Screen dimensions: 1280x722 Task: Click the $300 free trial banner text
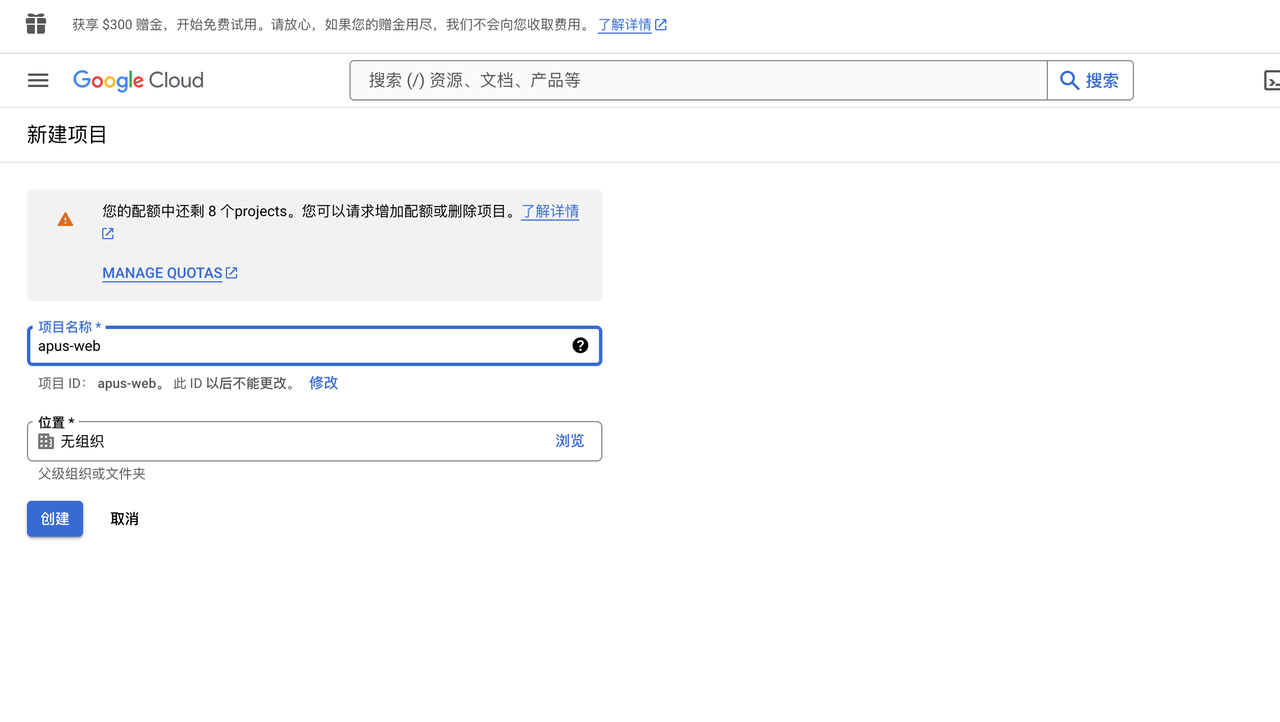coord(332,25)
